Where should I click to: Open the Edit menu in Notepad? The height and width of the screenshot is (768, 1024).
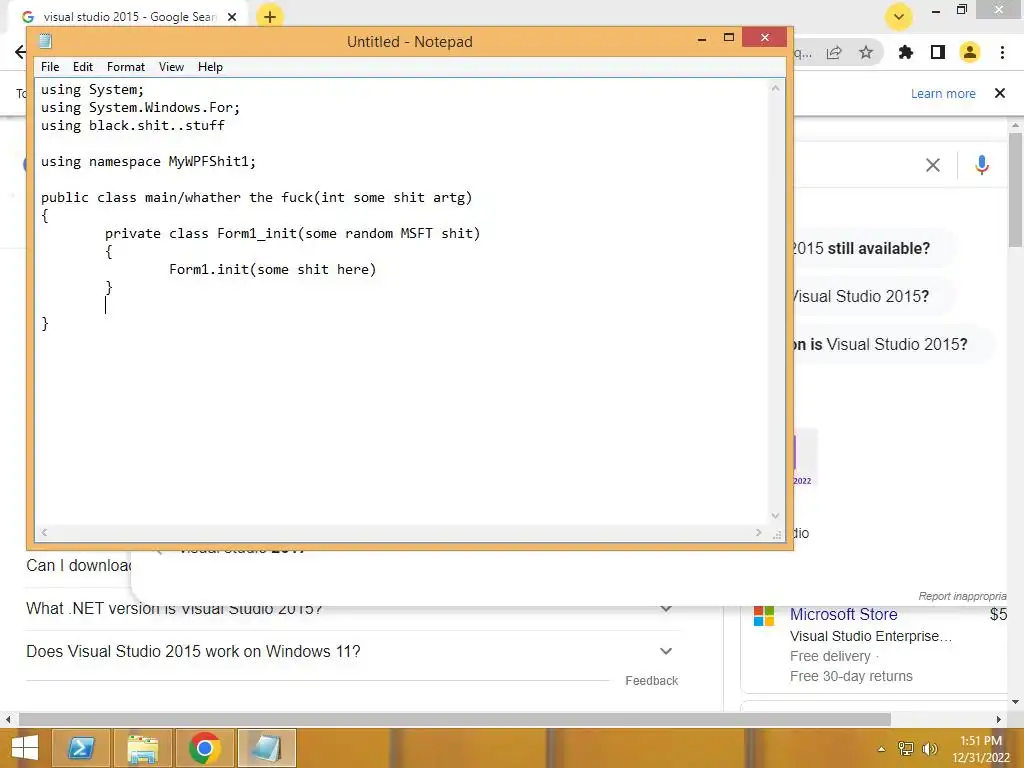(82, 67)
